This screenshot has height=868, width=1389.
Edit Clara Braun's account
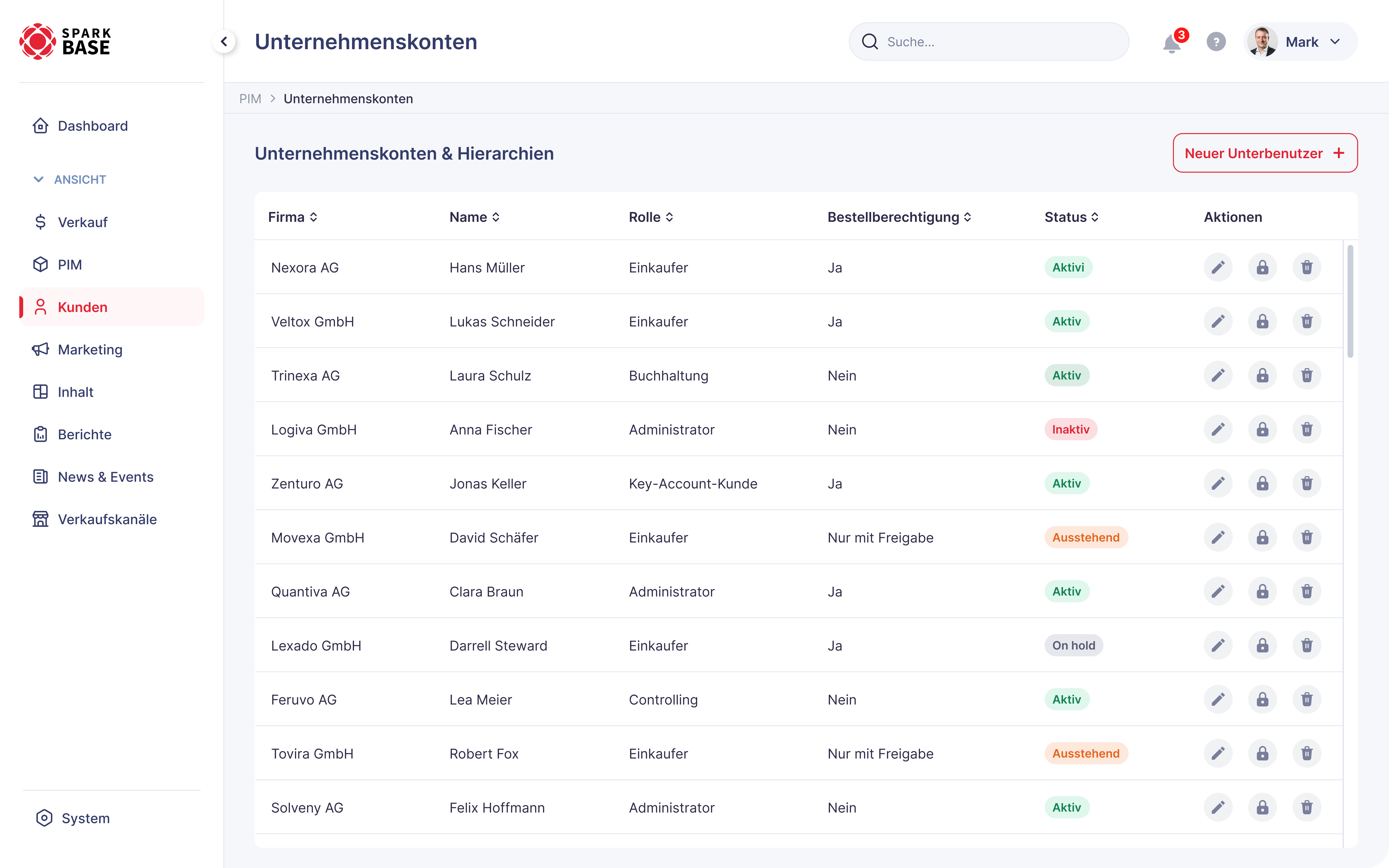[x=1218, y=591]
